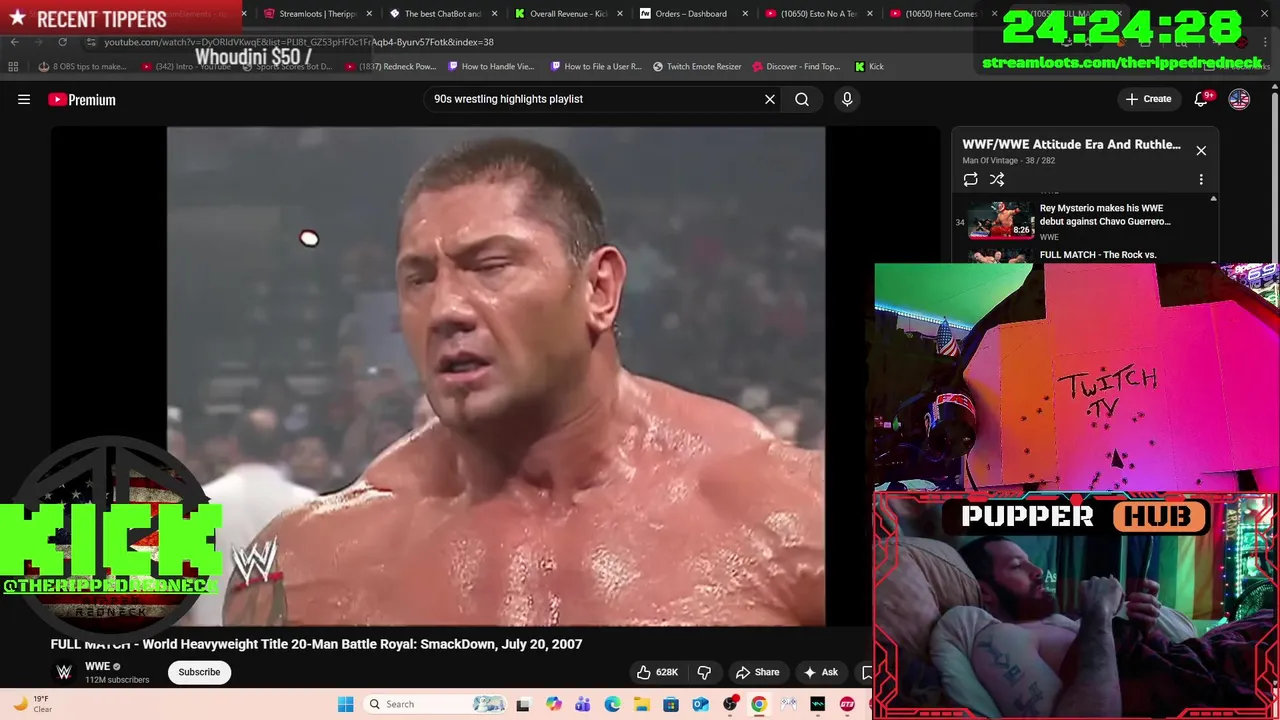Switch to OBS Studio on the taskbar
The width and height of the screenshot is (1280, 720).
pyautogui.click(x=730, y=704)
